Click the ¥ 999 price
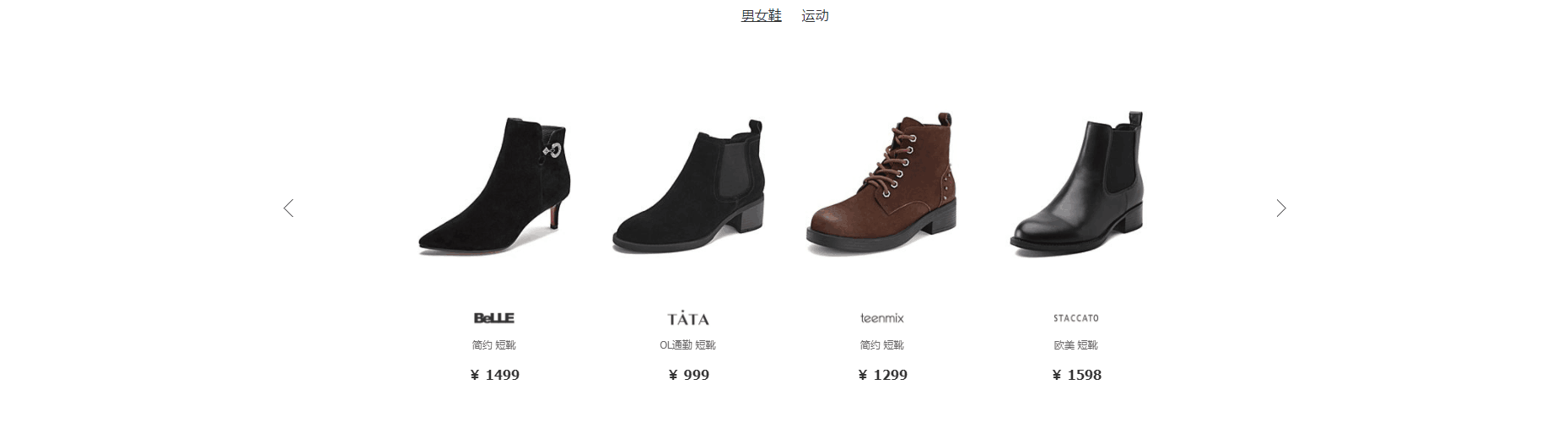1568x439 pixels. point(688,375)
